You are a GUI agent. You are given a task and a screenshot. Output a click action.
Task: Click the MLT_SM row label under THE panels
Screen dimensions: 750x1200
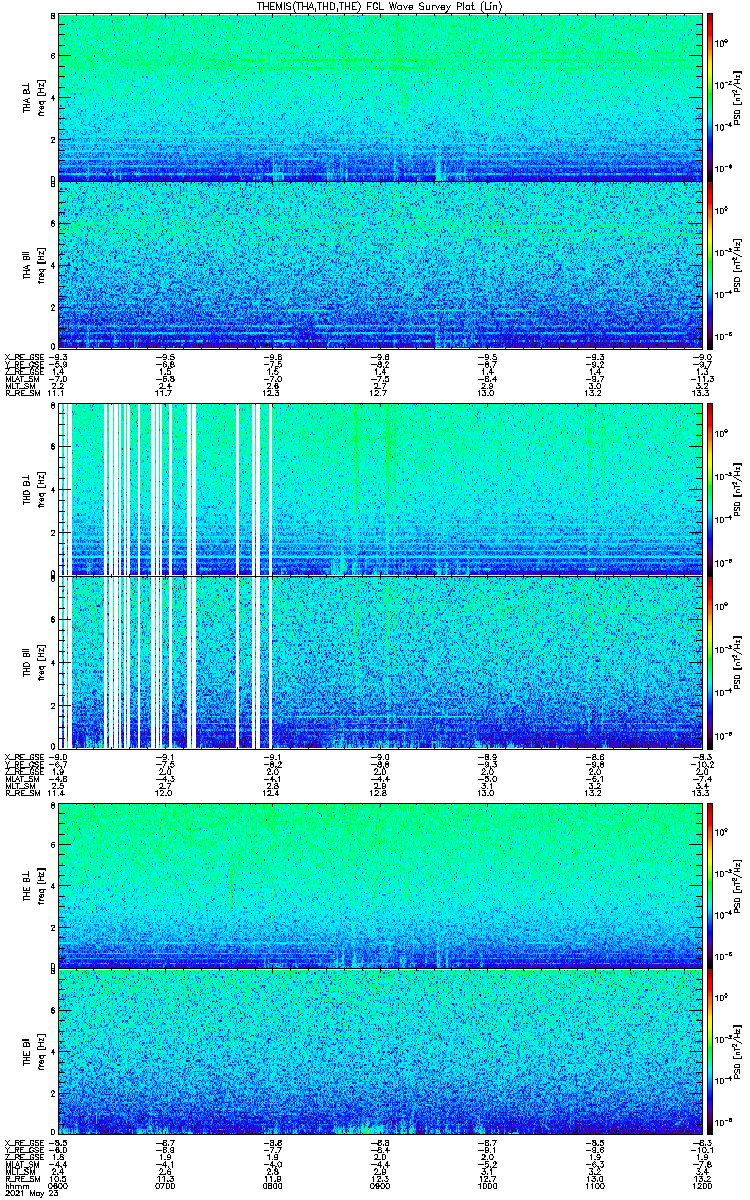tap(20, 1172)
